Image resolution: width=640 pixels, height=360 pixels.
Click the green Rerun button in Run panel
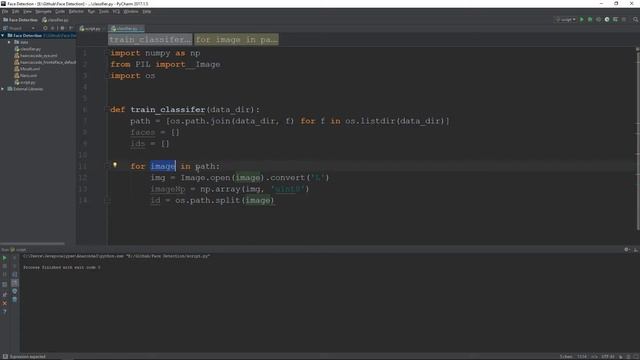point(4,258)
